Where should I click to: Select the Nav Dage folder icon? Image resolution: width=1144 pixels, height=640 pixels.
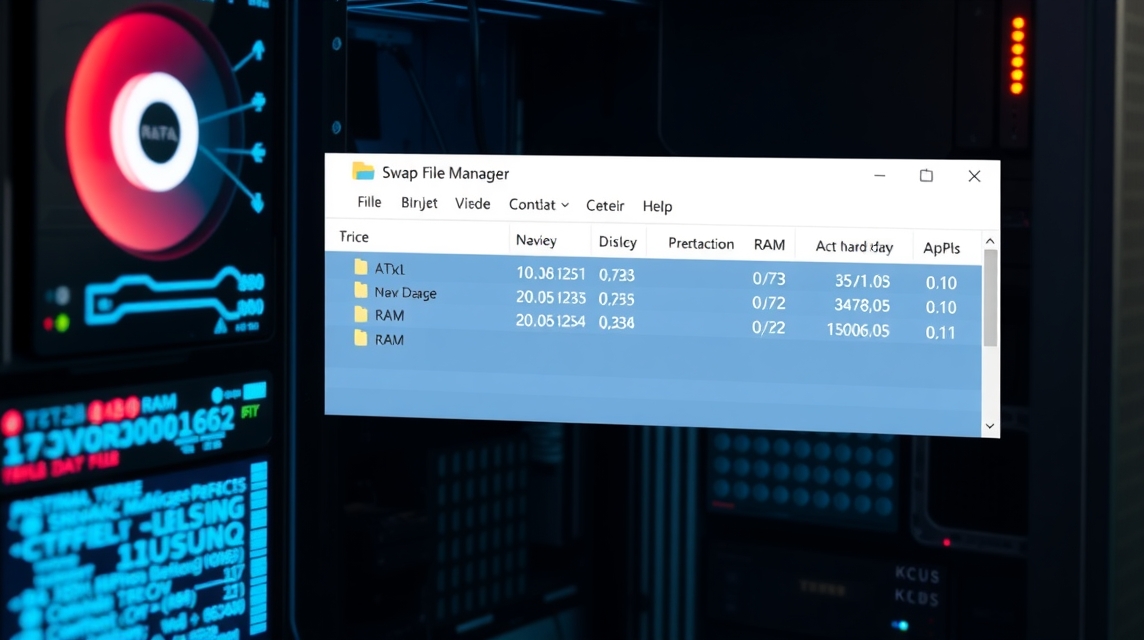coord(361,291)
